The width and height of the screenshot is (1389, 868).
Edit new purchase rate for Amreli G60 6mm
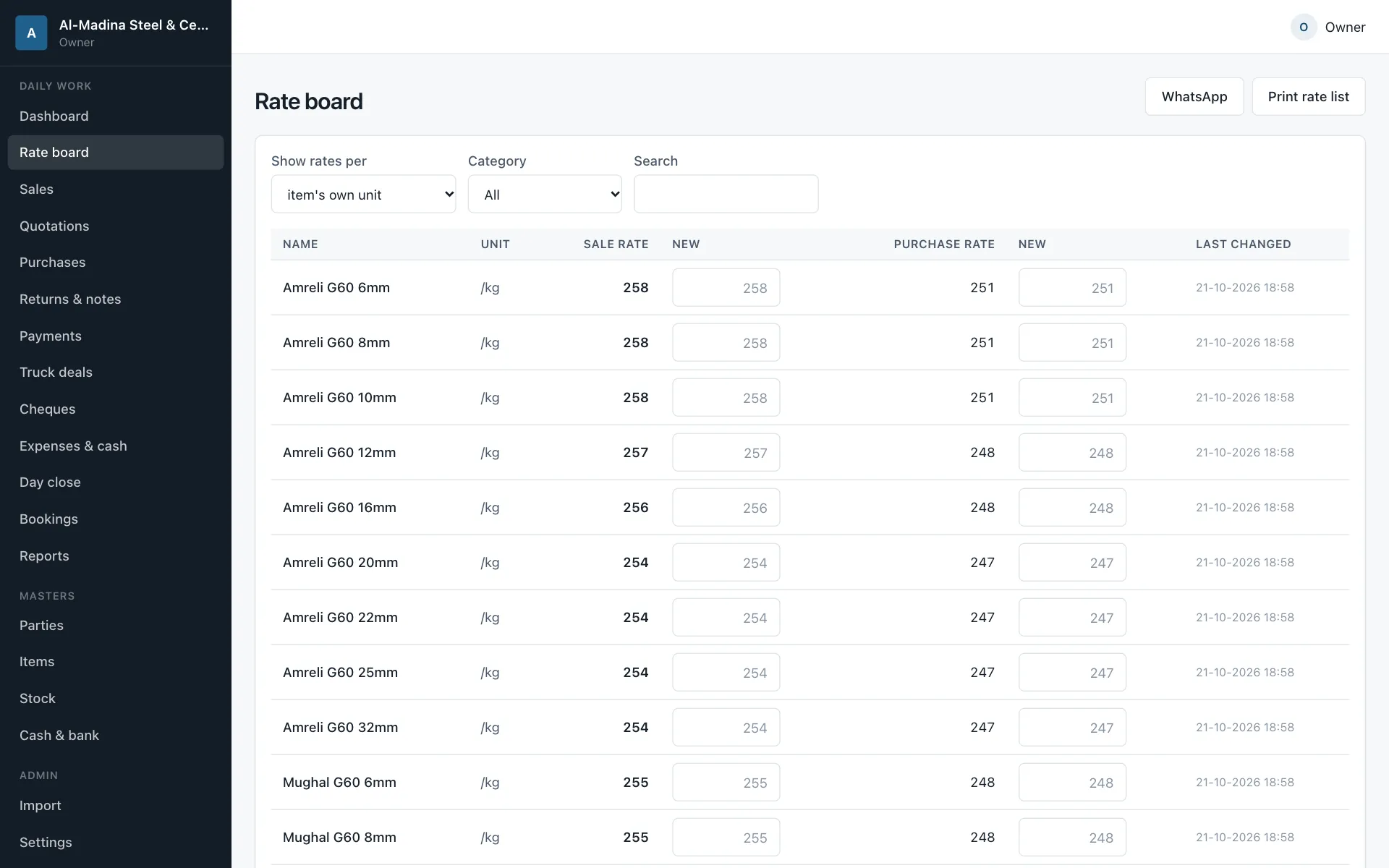pyautogui.click(x=1072, y=287)
